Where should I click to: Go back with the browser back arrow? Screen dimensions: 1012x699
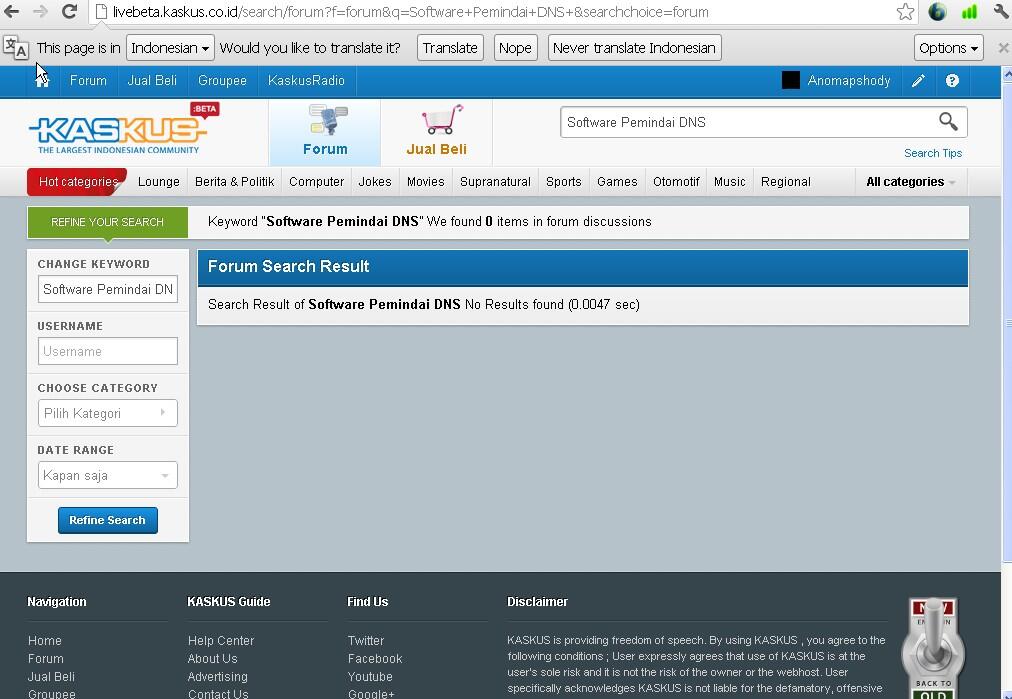click(11, 11)
